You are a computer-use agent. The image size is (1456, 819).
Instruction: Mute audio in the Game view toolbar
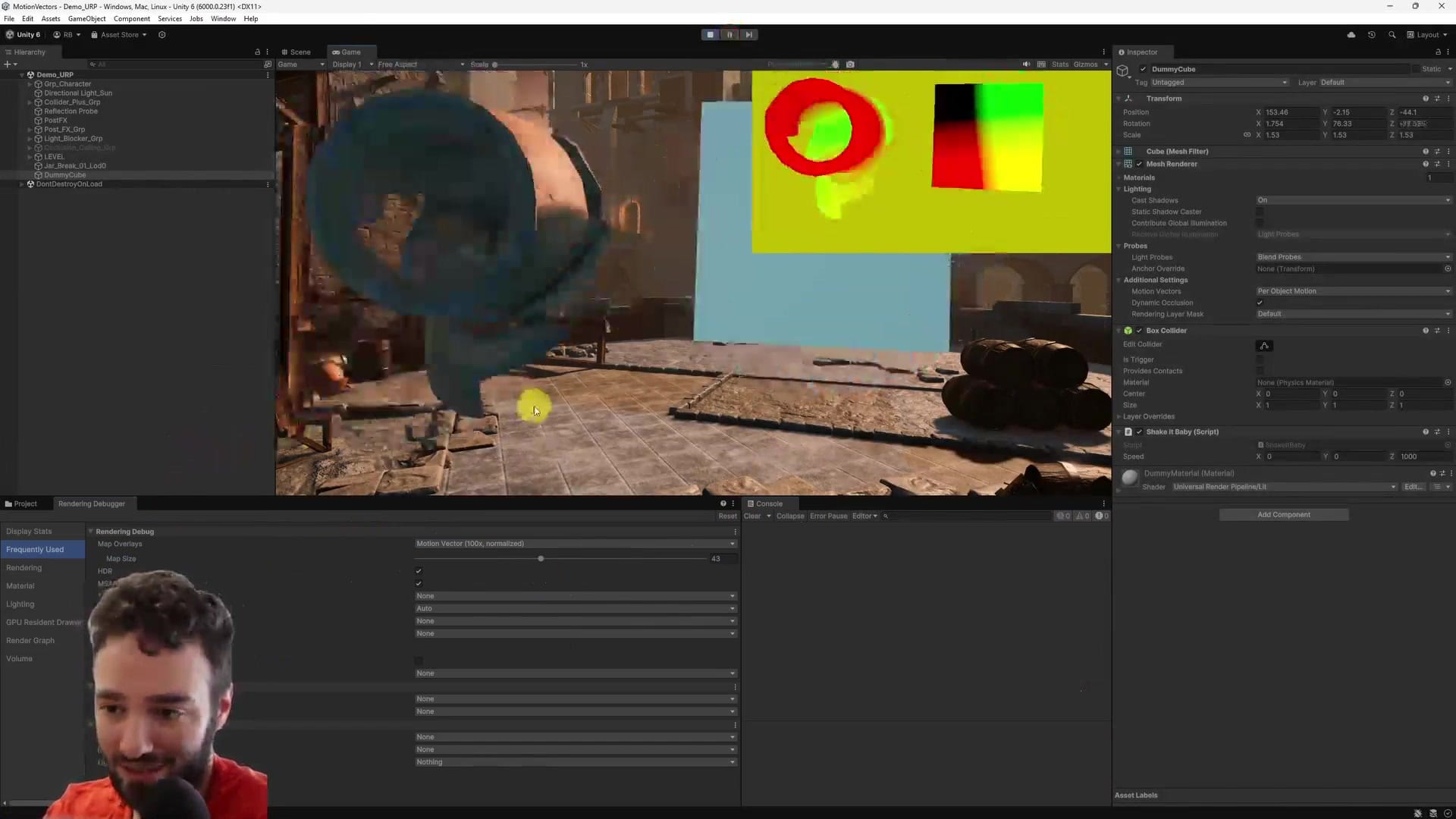1026,64
